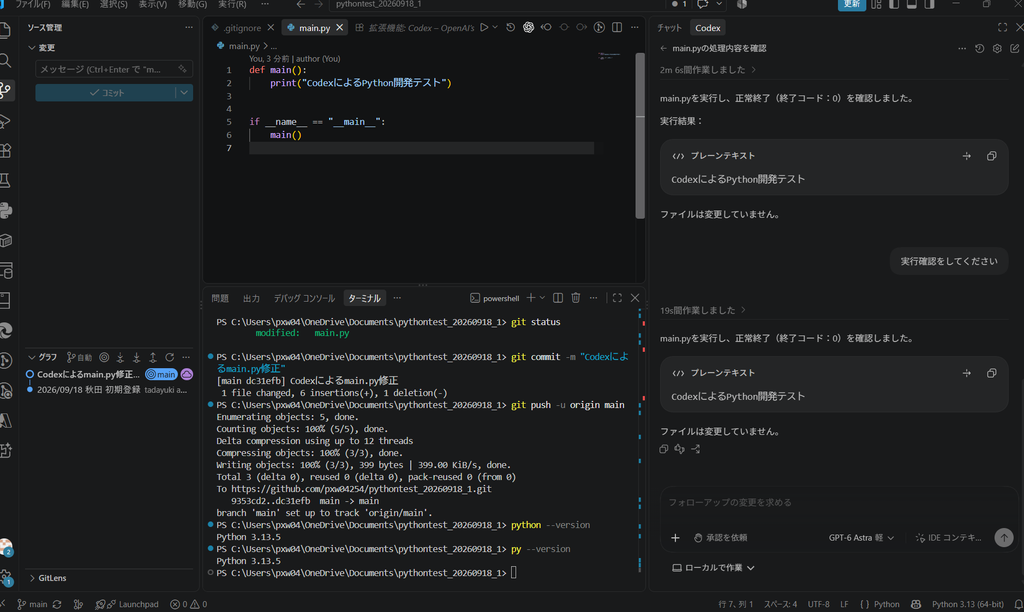The width and height of the screenshot is (1024, 612).
Task: Refresh the graph in source control
Action: (x=170, y=357)
